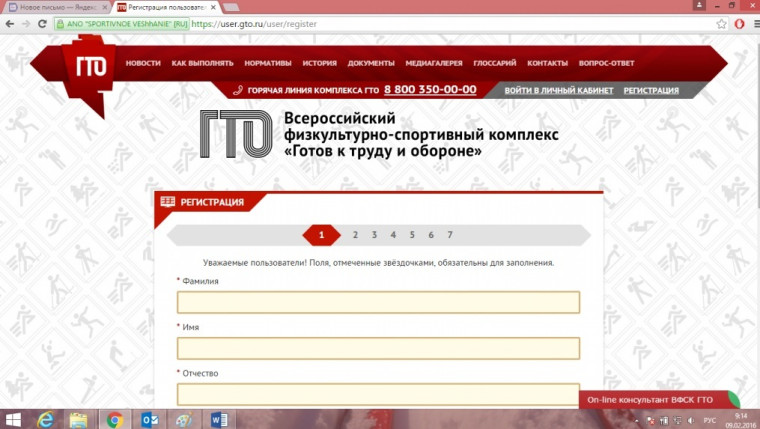Click the taskbar clock and date
Viewport: 760px width, 429px height.
[x=741, y=420]
